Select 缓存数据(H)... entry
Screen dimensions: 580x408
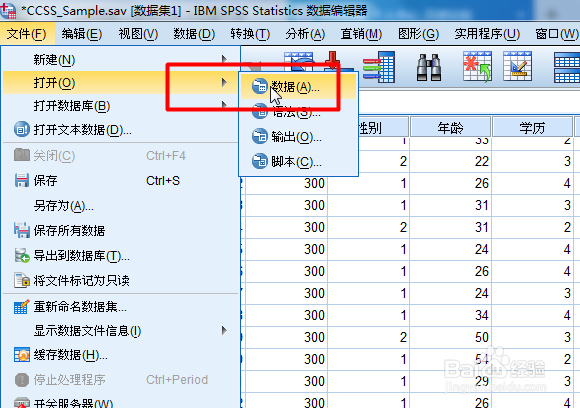pyautogui.click(x=121, y=355)
